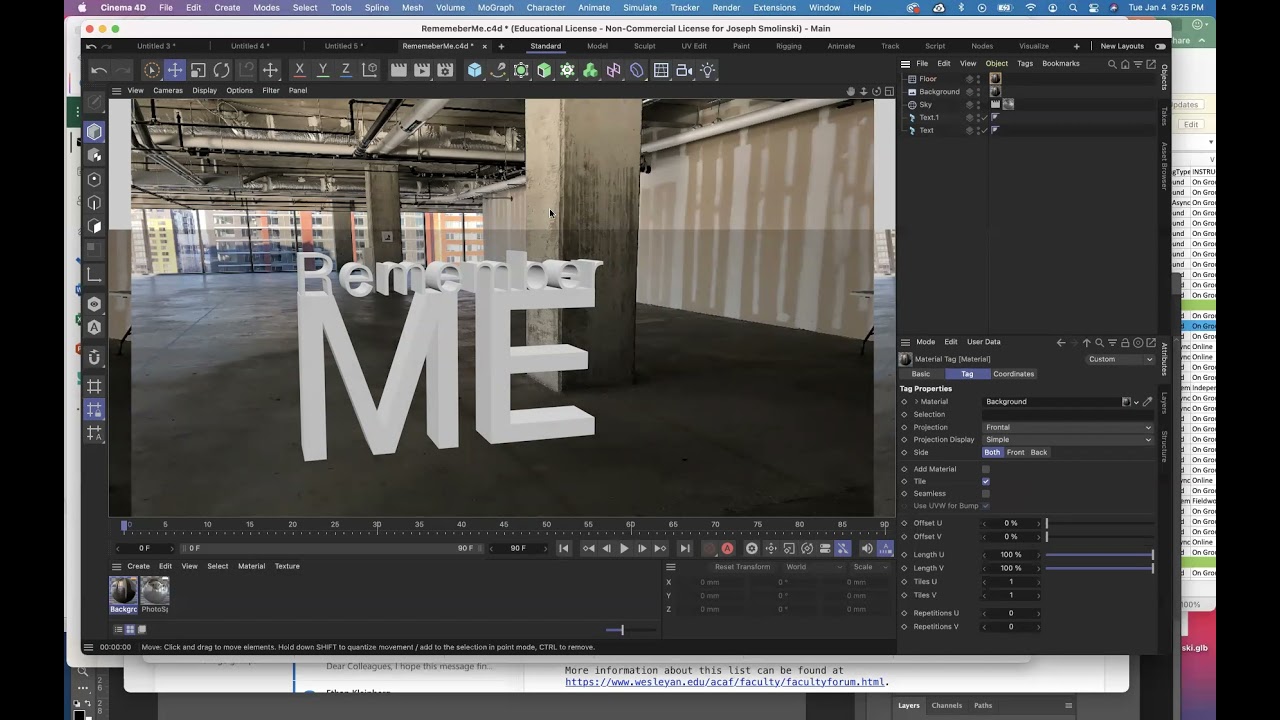Screen dimensions: 1280x720
Task: Toggle the Autokeying red A button
Action: pyautogui.click(x=727, y=548)
